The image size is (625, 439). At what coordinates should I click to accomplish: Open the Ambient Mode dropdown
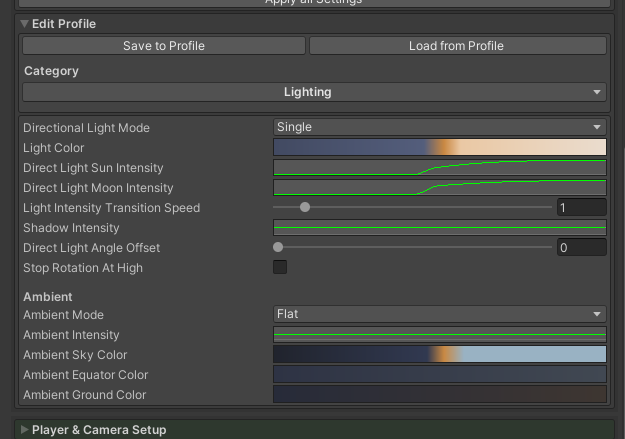(x=440, y=314)
